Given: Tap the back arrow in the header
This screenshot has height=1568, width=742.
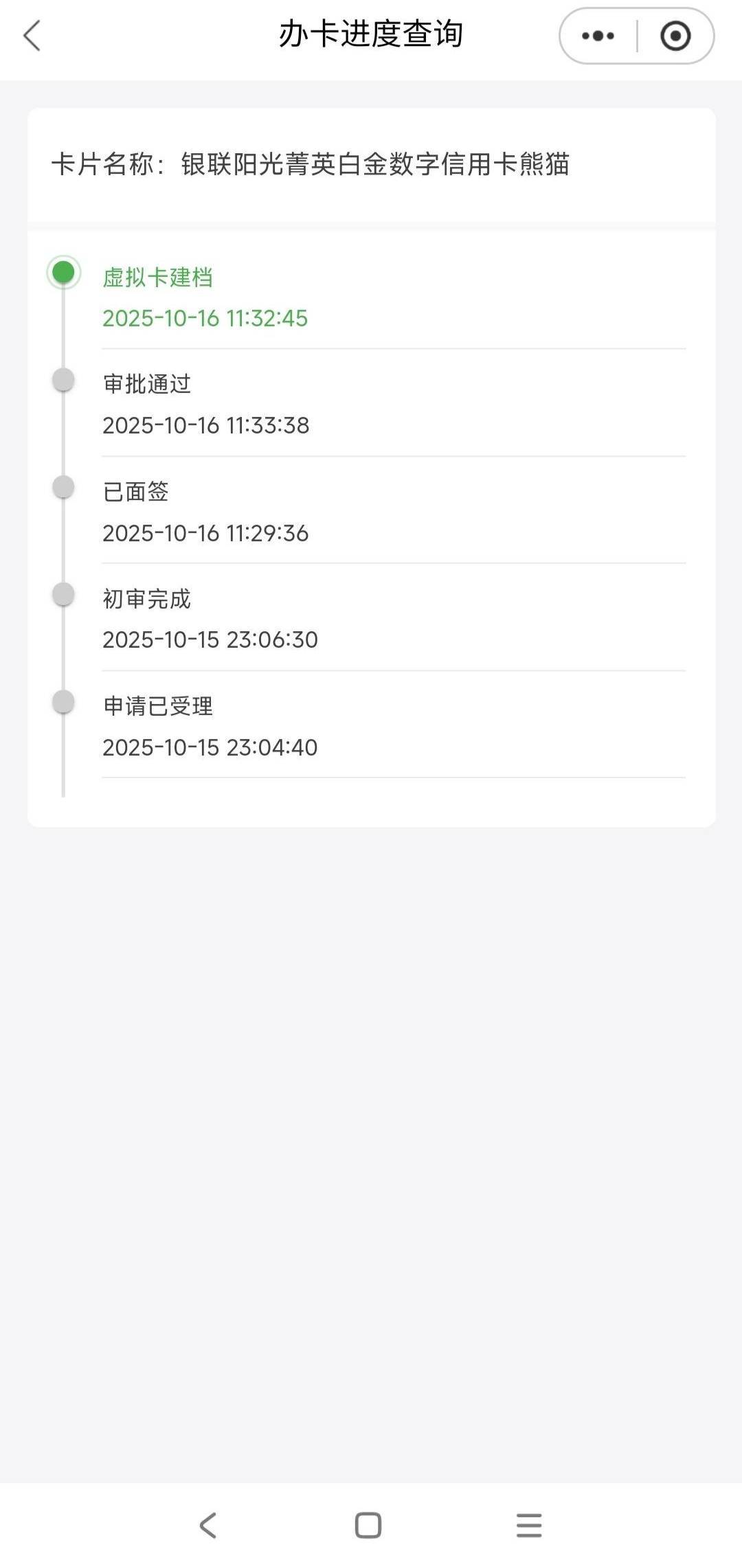Looking at the screenshot, I should tap(32, 36).
